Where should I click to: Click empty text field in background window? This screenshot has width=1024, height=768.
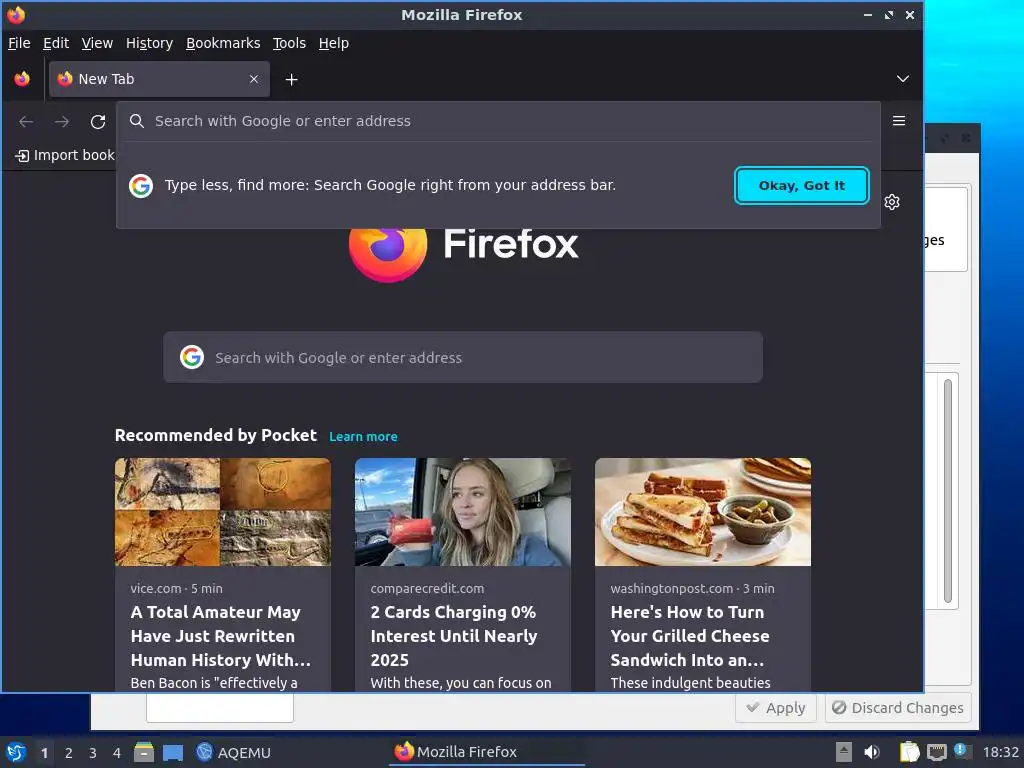coord(219,707)
